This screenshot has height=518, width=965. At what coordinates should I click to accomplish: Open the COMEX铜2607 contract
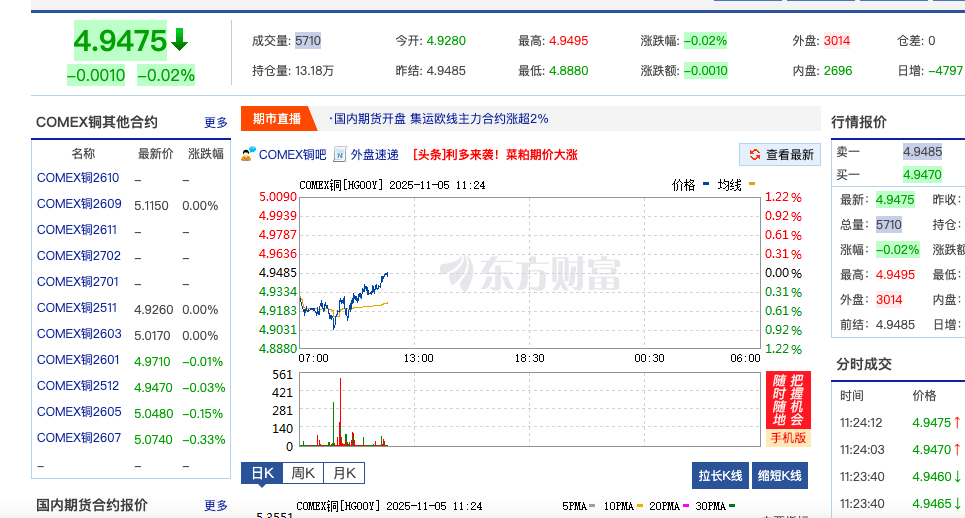[79, 437]
